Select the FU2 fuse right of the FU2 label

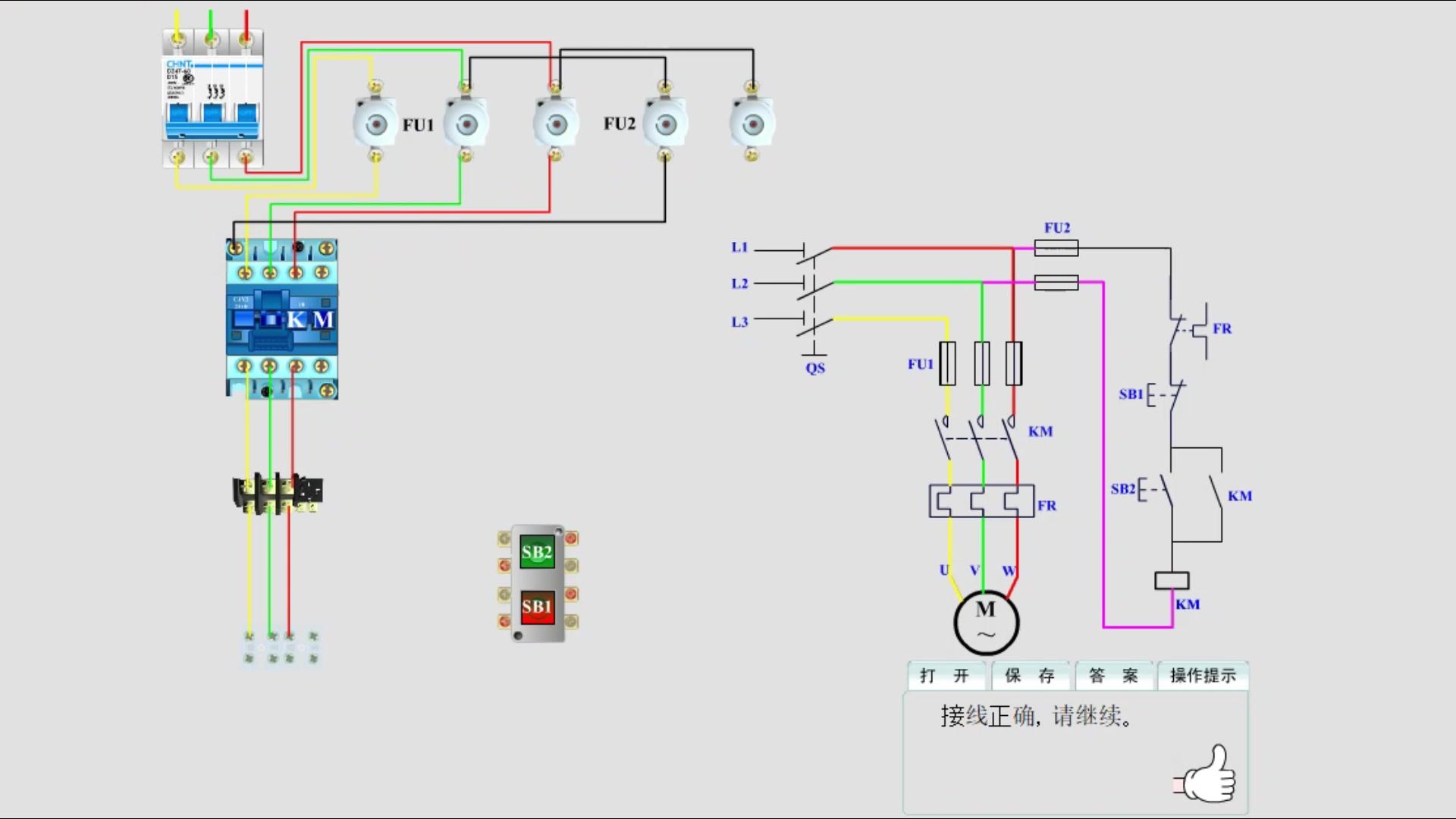(665, 124)
